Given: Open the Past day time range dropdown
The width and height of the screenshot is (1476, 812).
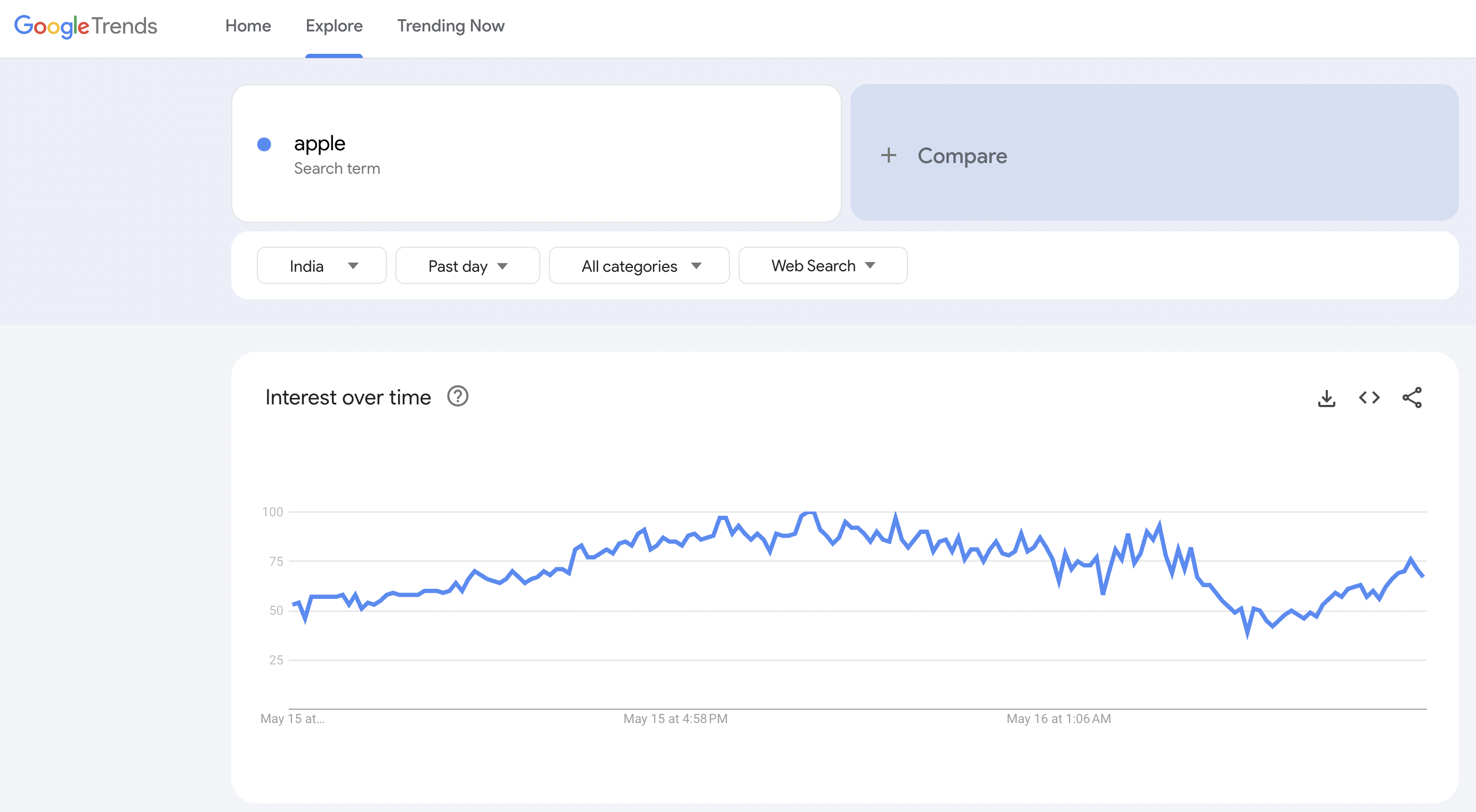Looking at the screenshot, I should point(467,266).
